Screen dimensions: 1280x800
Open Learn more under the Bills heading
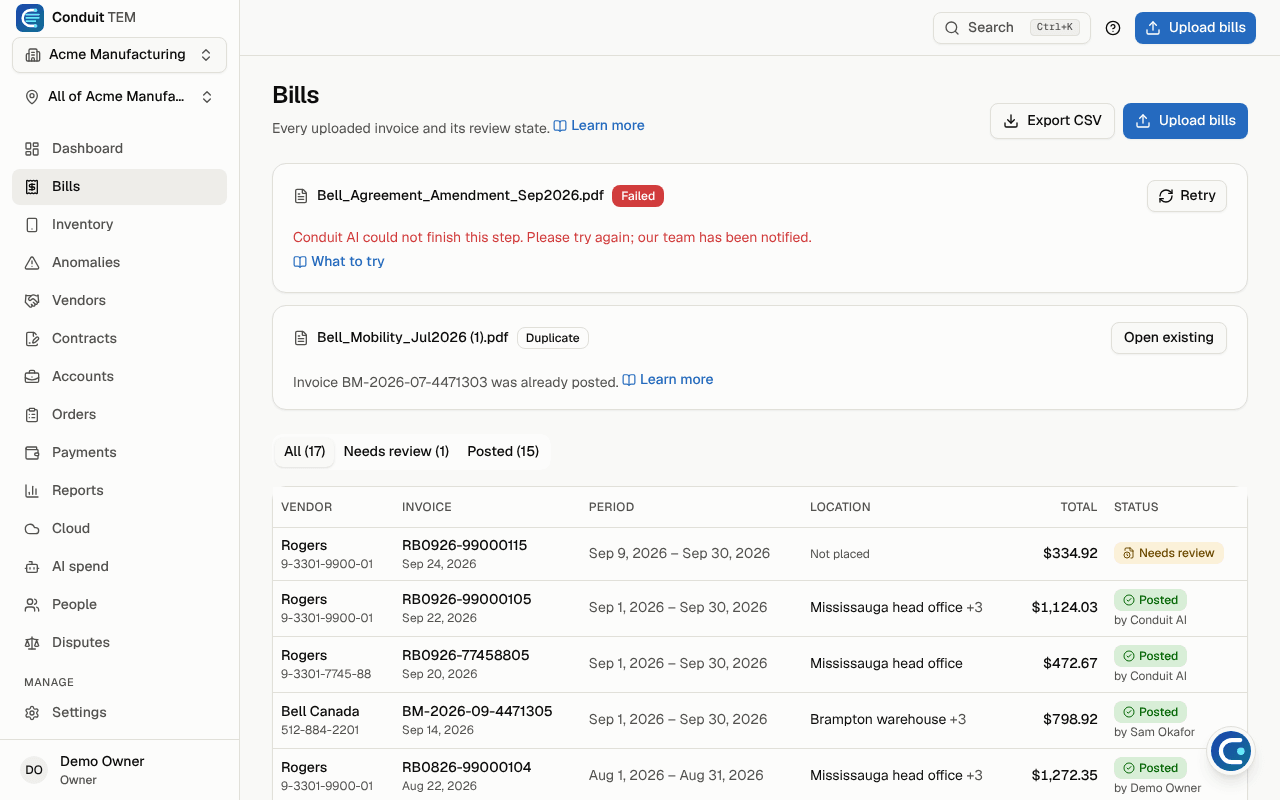599,126
